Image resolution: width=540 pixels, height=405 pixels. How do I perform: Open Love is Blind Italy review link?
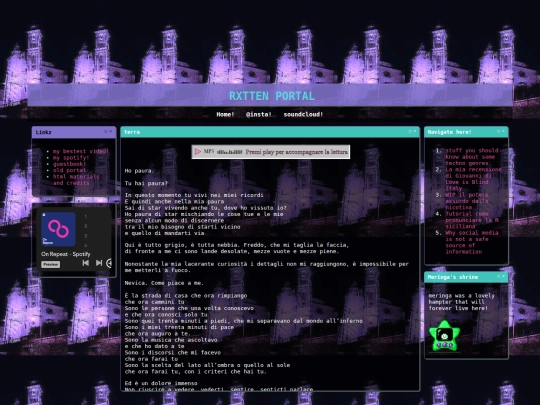point(474,179)
